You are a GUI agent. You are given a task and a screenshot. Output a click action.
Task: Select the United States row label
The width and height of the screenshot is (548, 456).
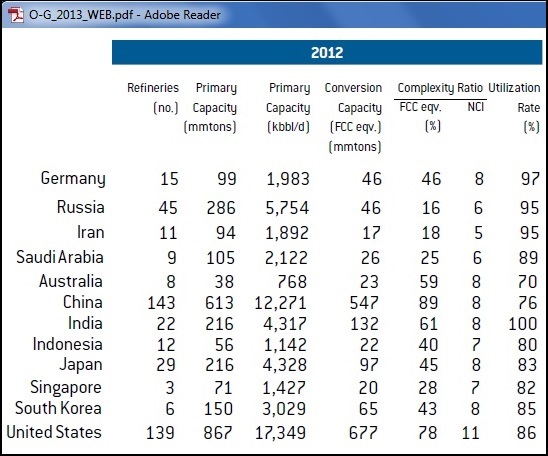[x=54, y=432]
